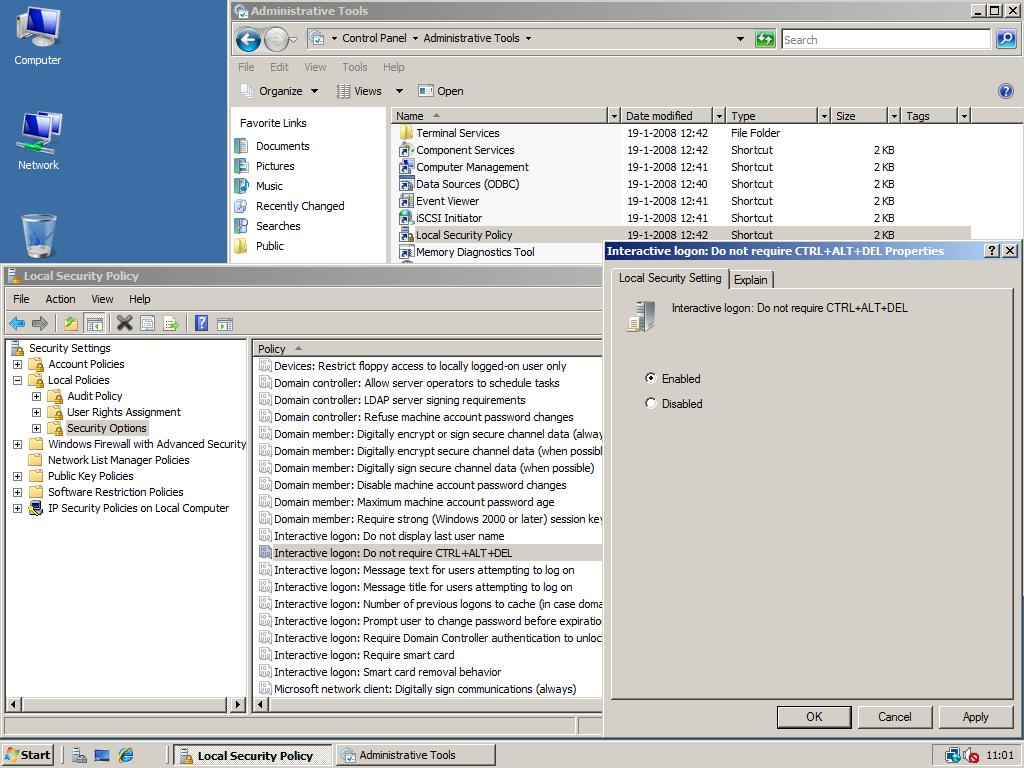Click in the Explorer Search field

click(886, 39)
